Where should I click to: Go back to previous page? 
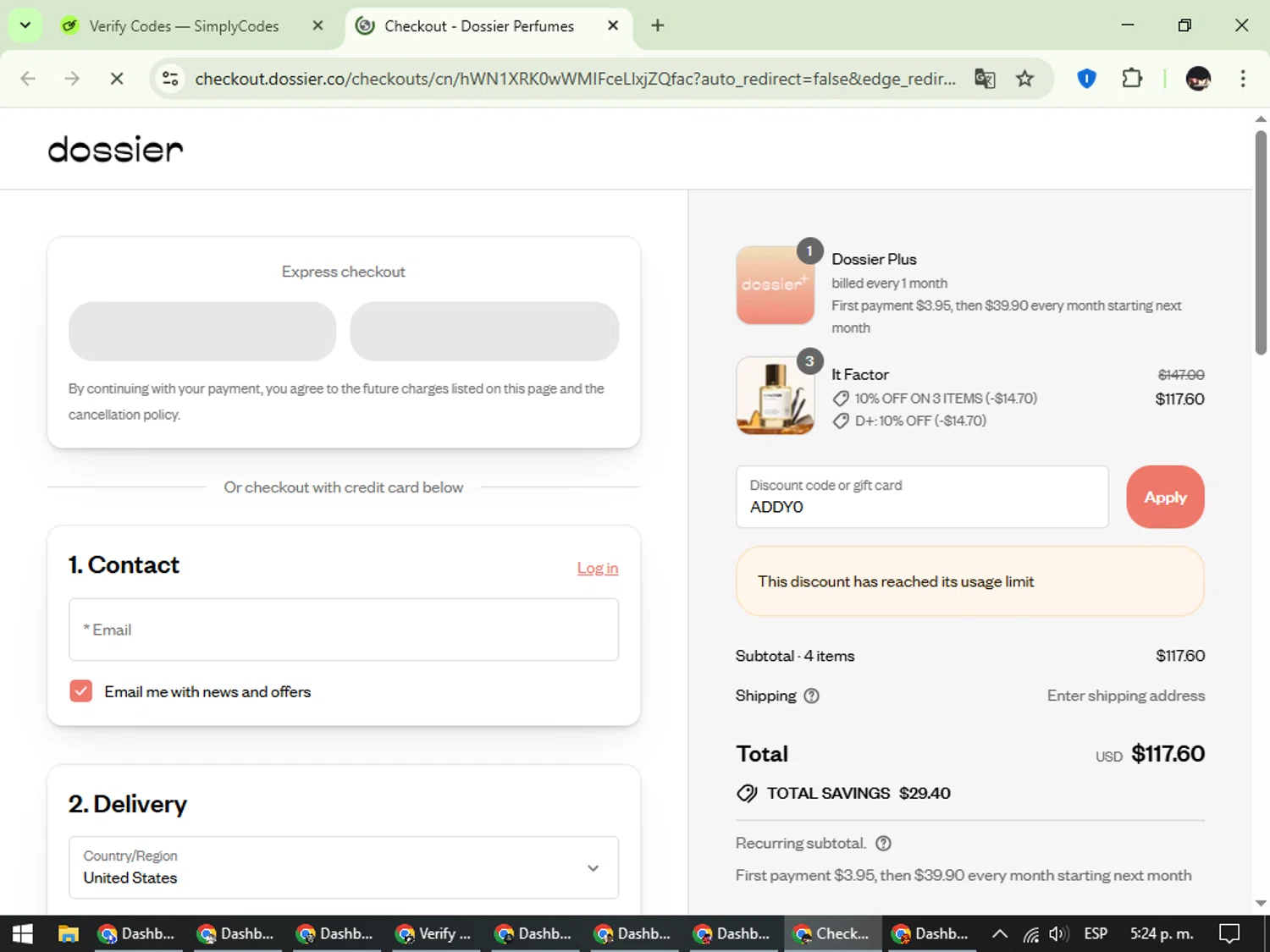pos(28,79)
